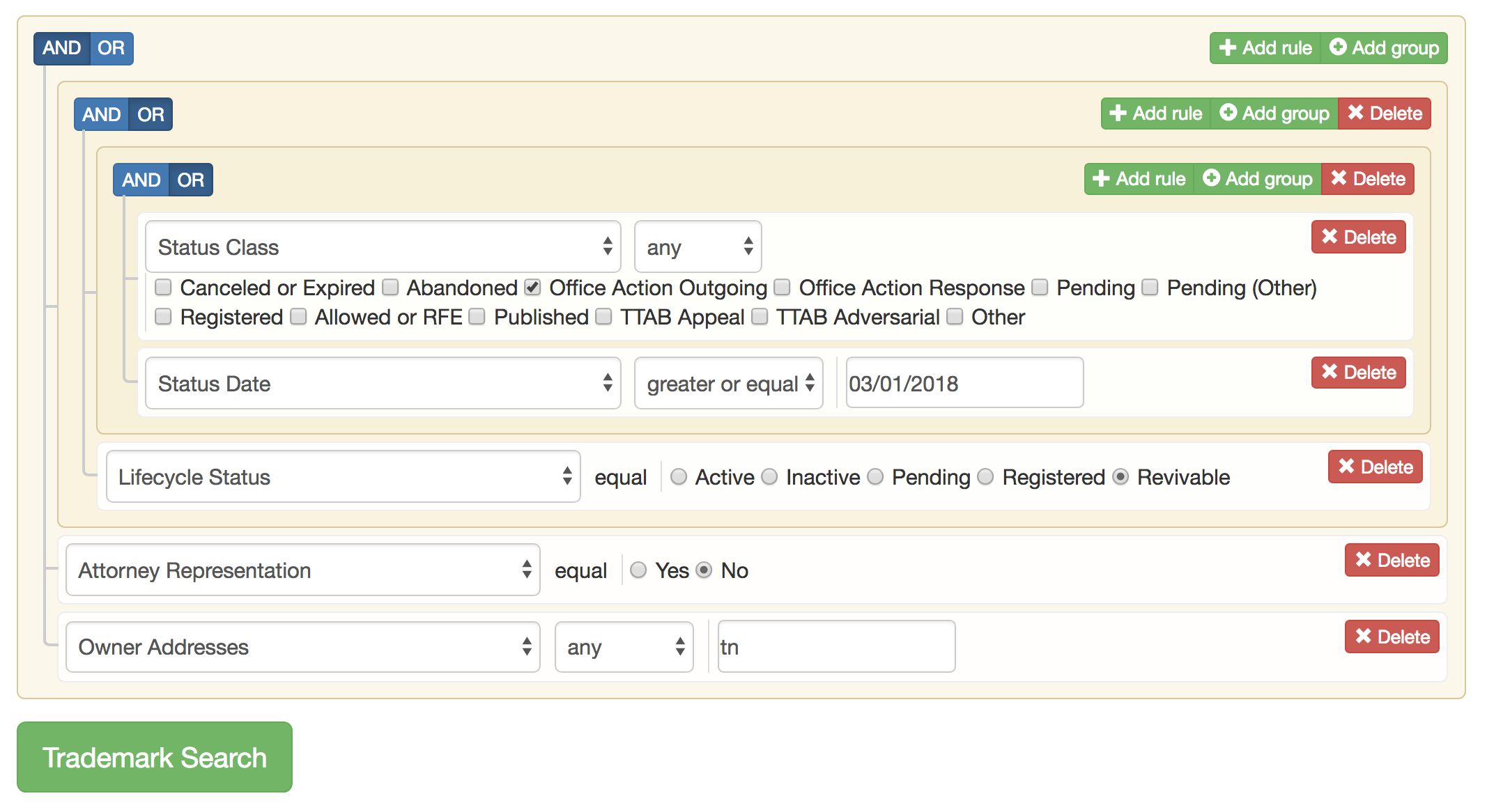Switch the innermost group to AND

click(x=141, y=179)
